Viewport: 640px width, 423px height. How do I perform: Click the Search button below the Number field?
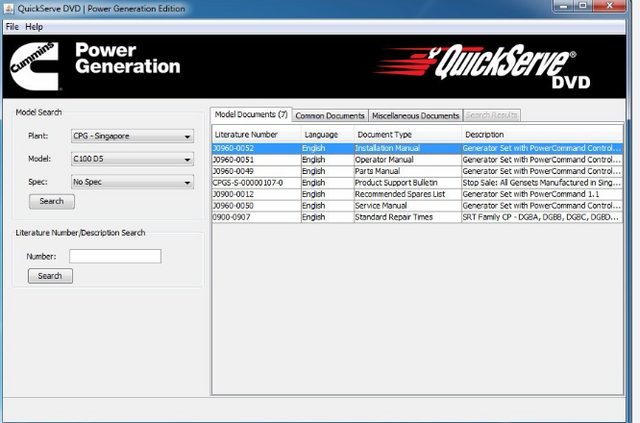coord(50,276)
